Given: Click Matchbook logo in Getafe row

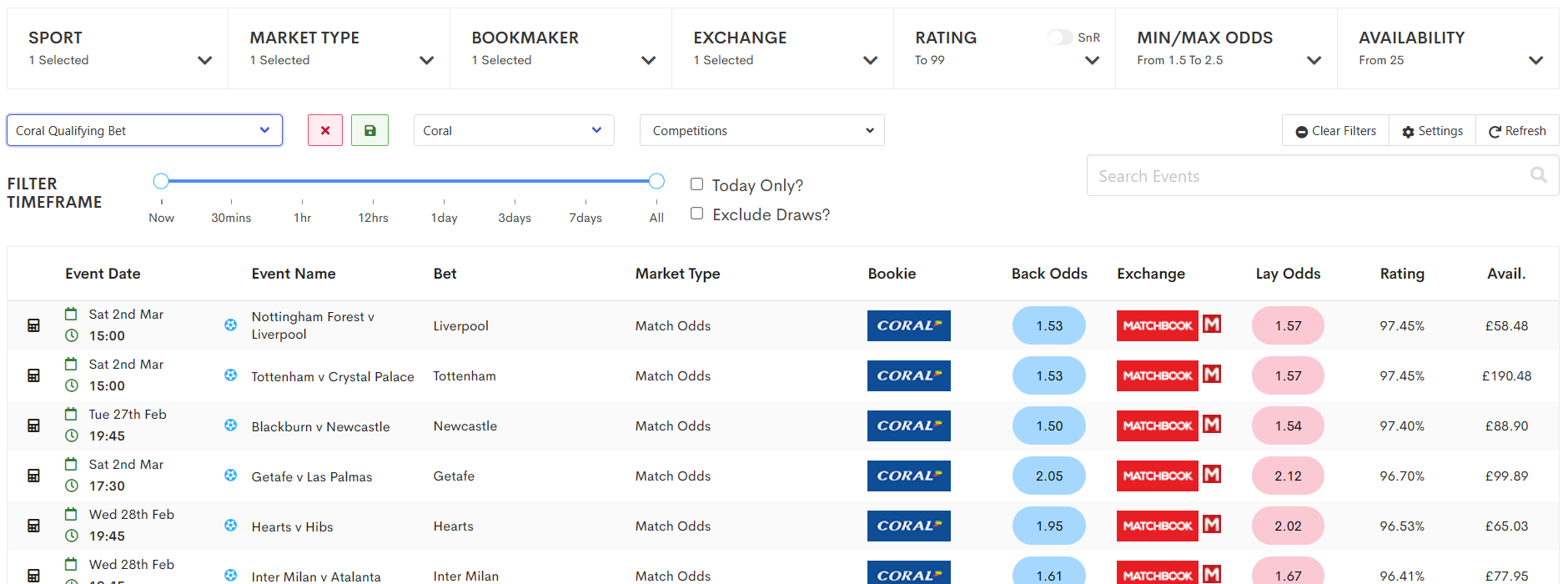Looking at the screenshot, I should point(1157,476).
